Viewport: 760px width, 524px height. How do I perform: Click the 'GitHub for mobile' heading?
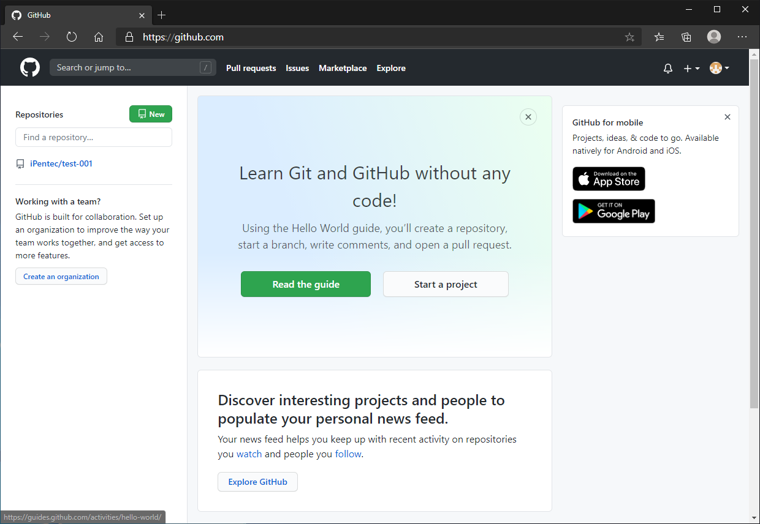coord(607,123)
